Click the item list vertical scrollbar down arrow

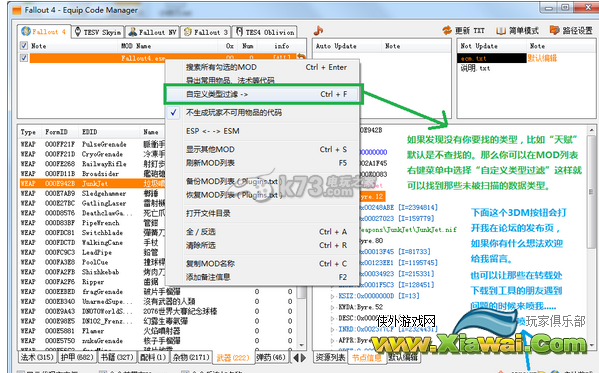pyautogui.click(x=302, y=345)
